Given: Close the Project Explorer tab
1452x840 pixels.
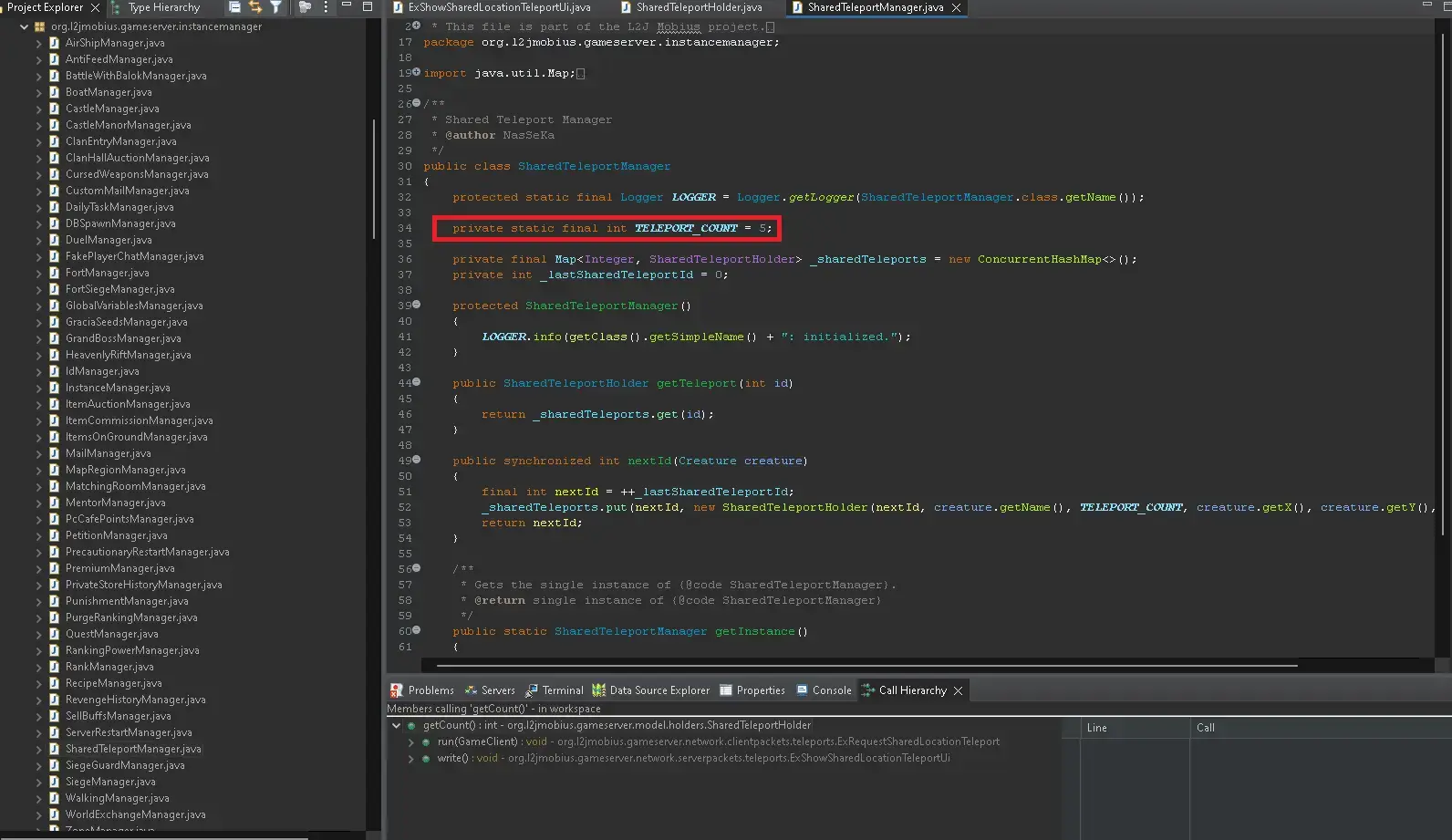Looking at the screenshot, I should (95, 7).
